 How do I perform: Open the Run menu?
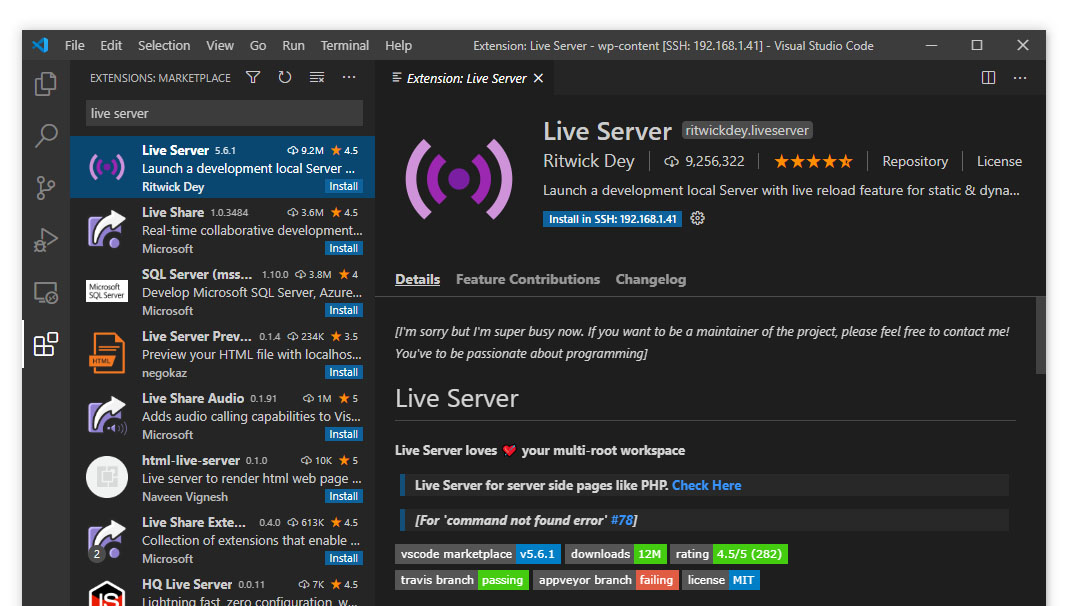point(293,45)
